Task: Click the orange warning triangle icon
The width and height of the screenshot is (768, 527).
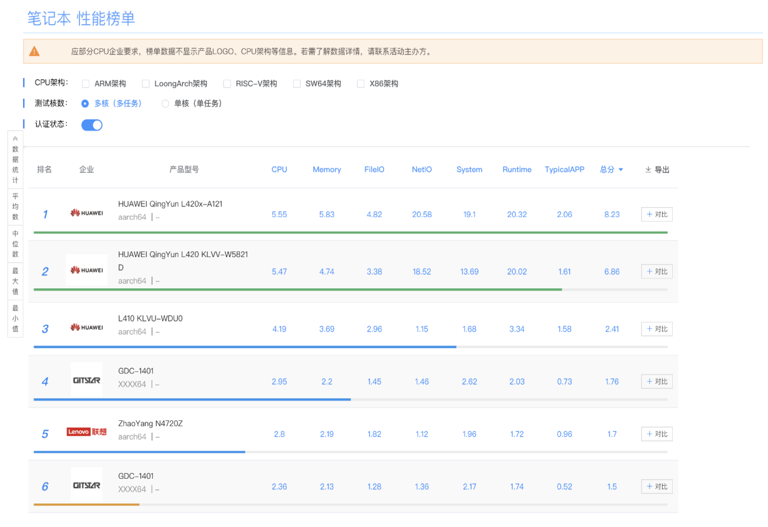Action: (x=34, y=51)
